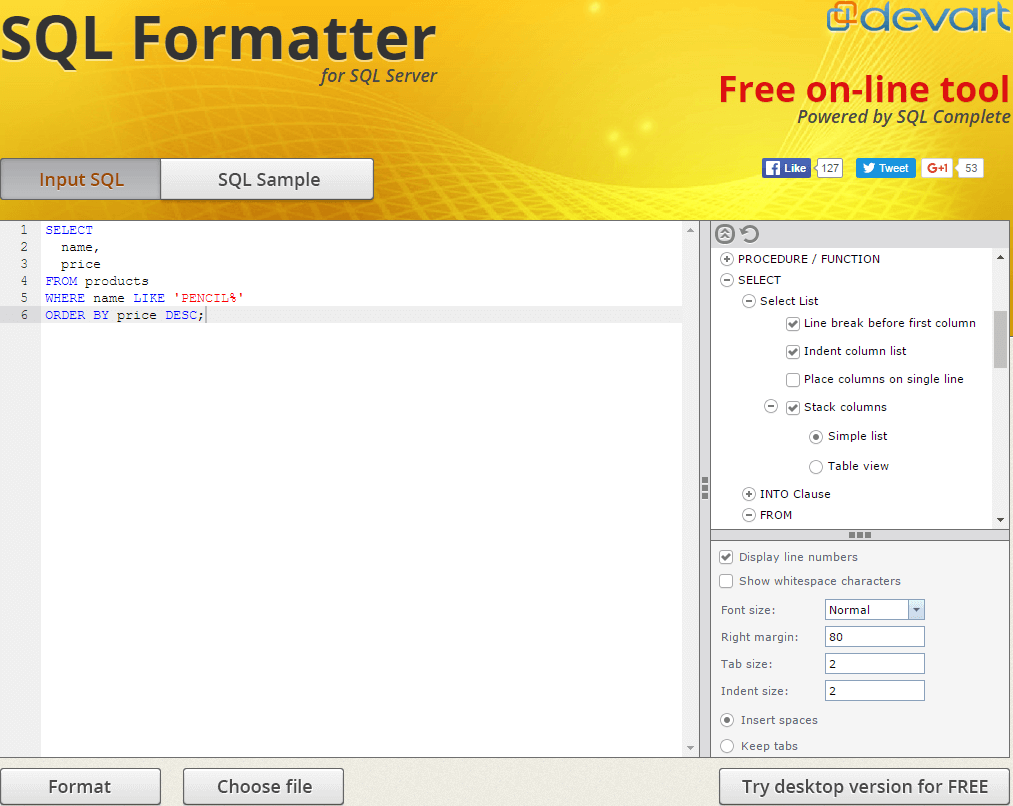Image resolution: width=1013 pixels, height=806 pixels.
Task: Enable Place columns on single line
Action: (793, 380)
